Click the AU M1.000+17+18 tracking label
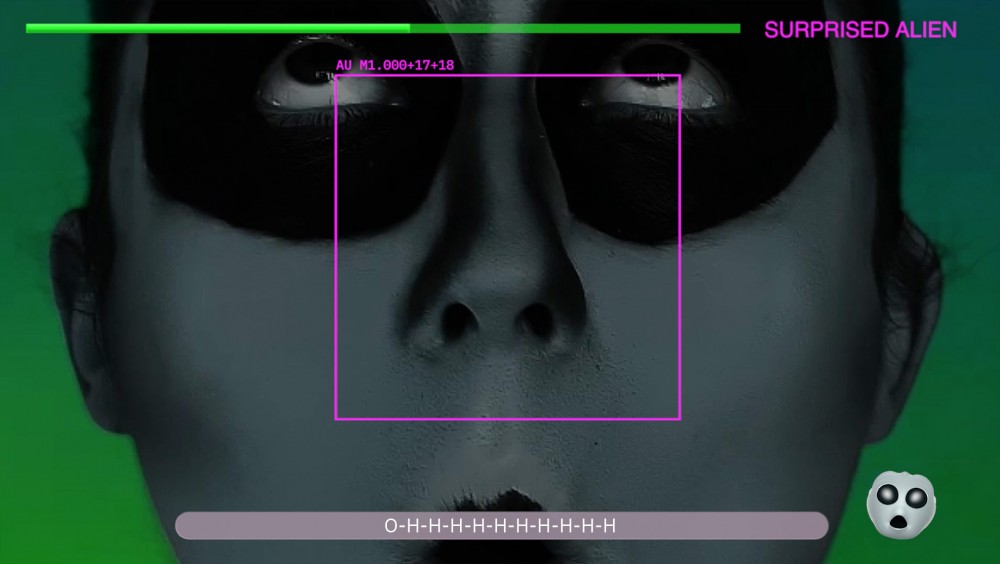1000x564 pixels. click(395, 65)
